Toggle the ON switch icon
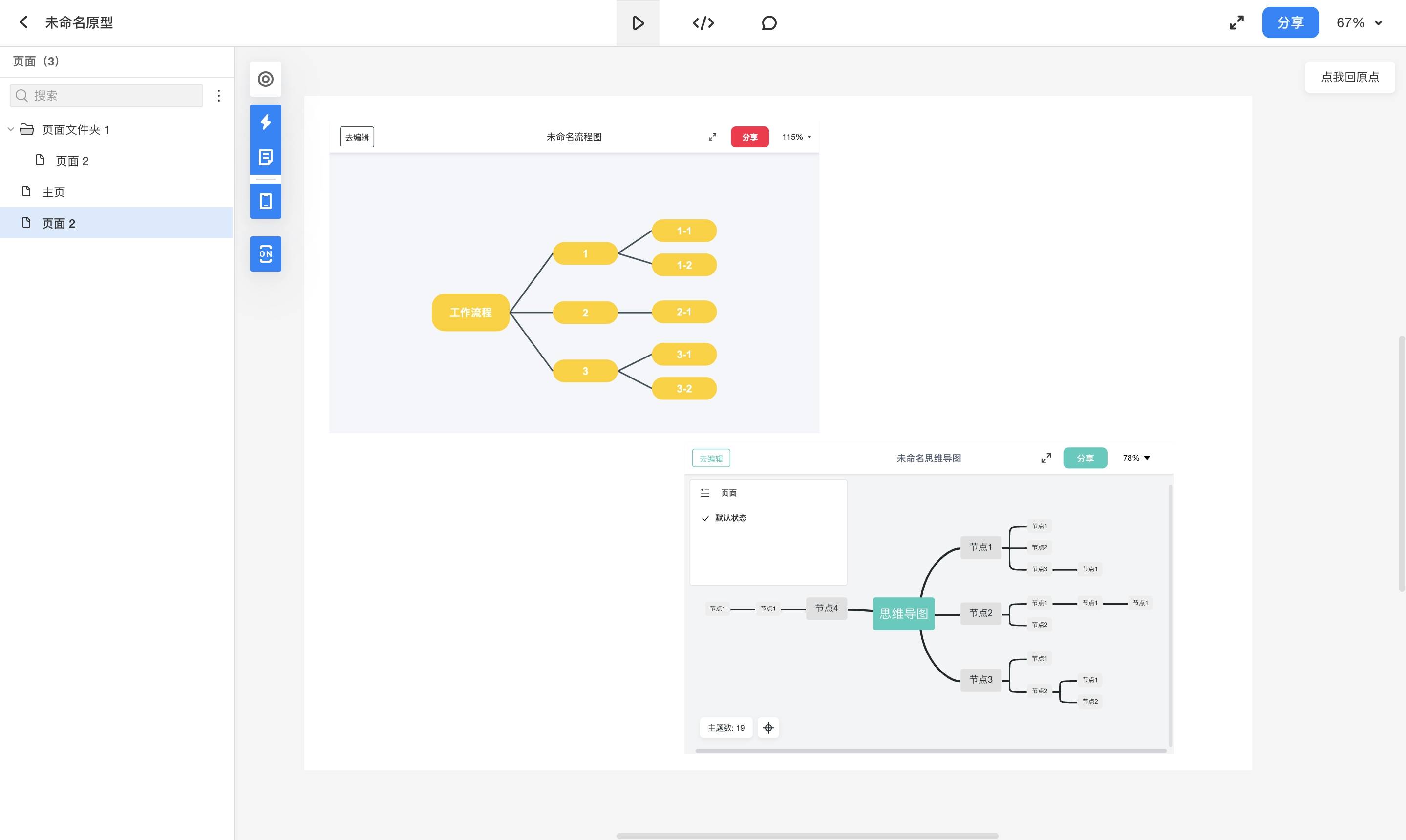 [x=266, y=253]
